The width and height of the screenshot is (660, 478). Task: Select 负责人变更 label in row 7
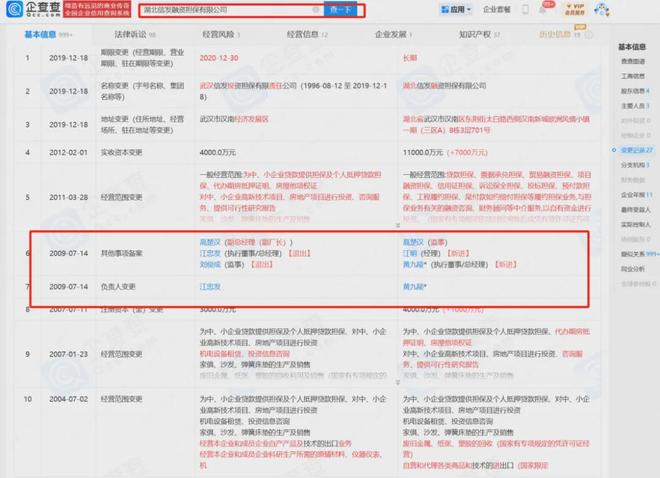118,287
